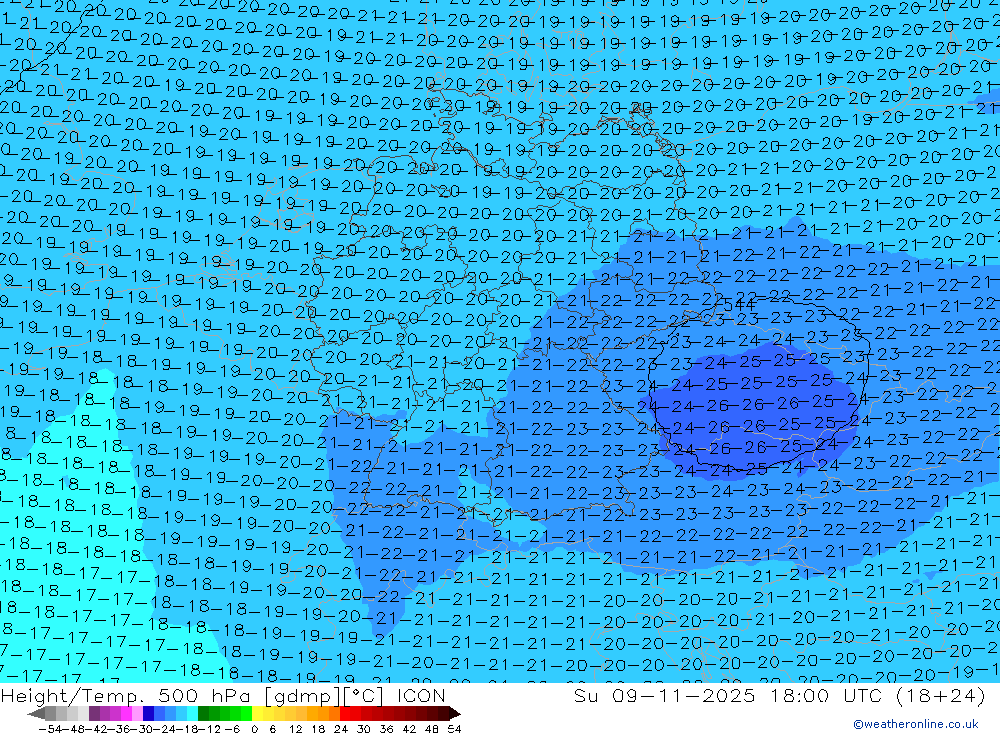Select the dark green legend swatch above -12

pyautogui.click(x=203, y=714)
